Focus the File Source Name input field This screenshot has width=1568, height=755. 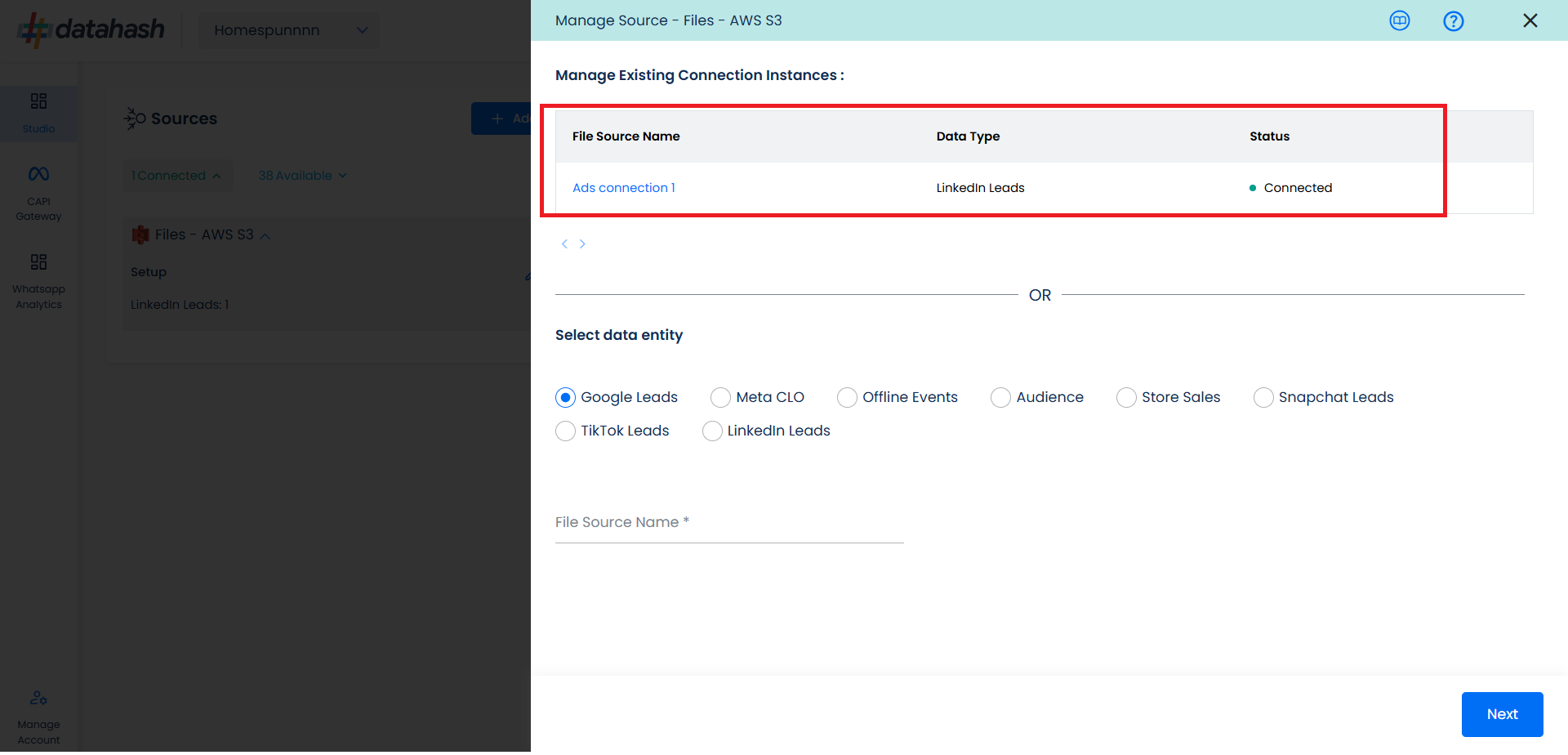728,523
